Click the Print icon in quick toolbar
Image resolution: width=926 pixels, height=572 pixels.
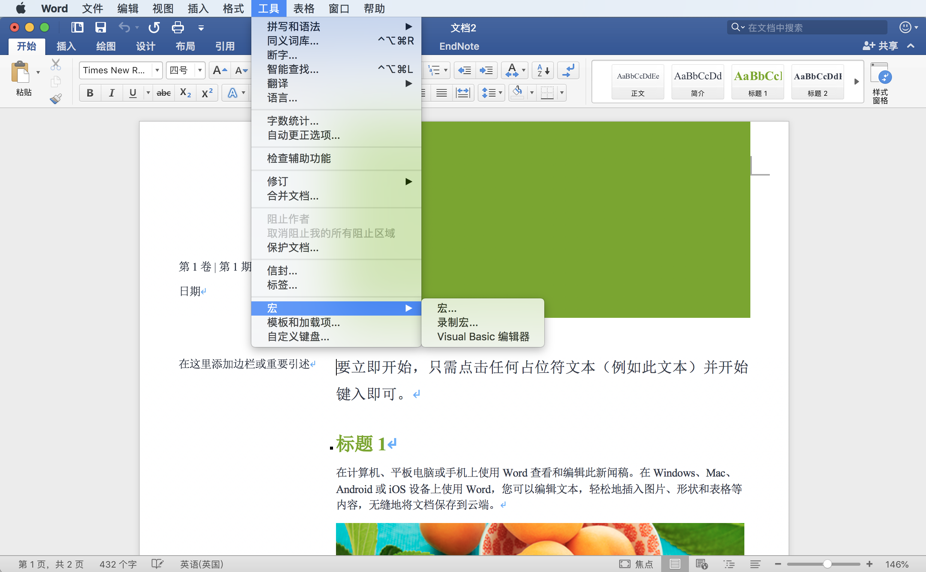click(178, 27)
